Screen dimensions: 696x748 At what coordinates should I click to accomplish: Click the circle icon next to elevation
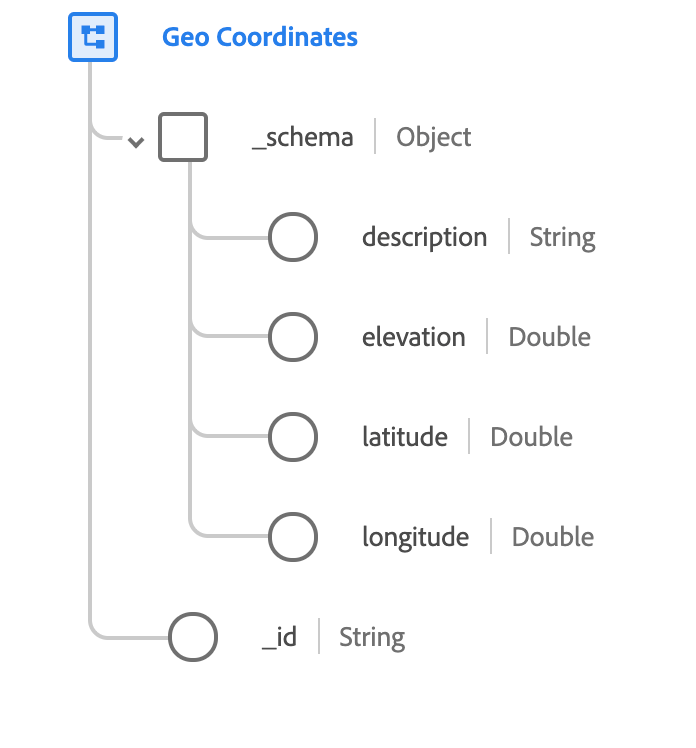pyautogui.click(x=293, y=338)
